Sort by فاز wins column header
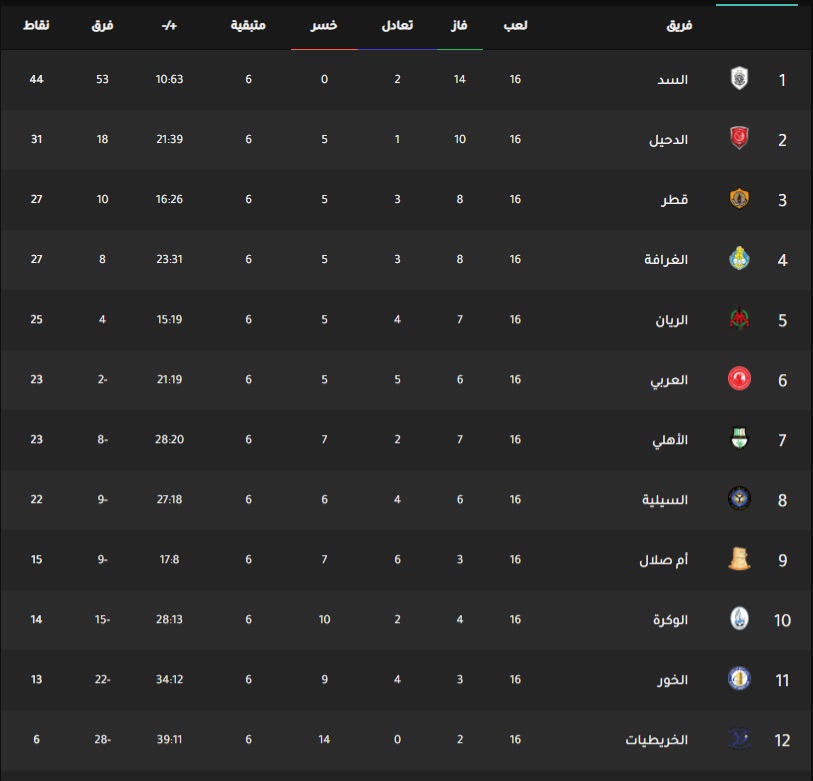The image size is (813, 781). (459, 25)
